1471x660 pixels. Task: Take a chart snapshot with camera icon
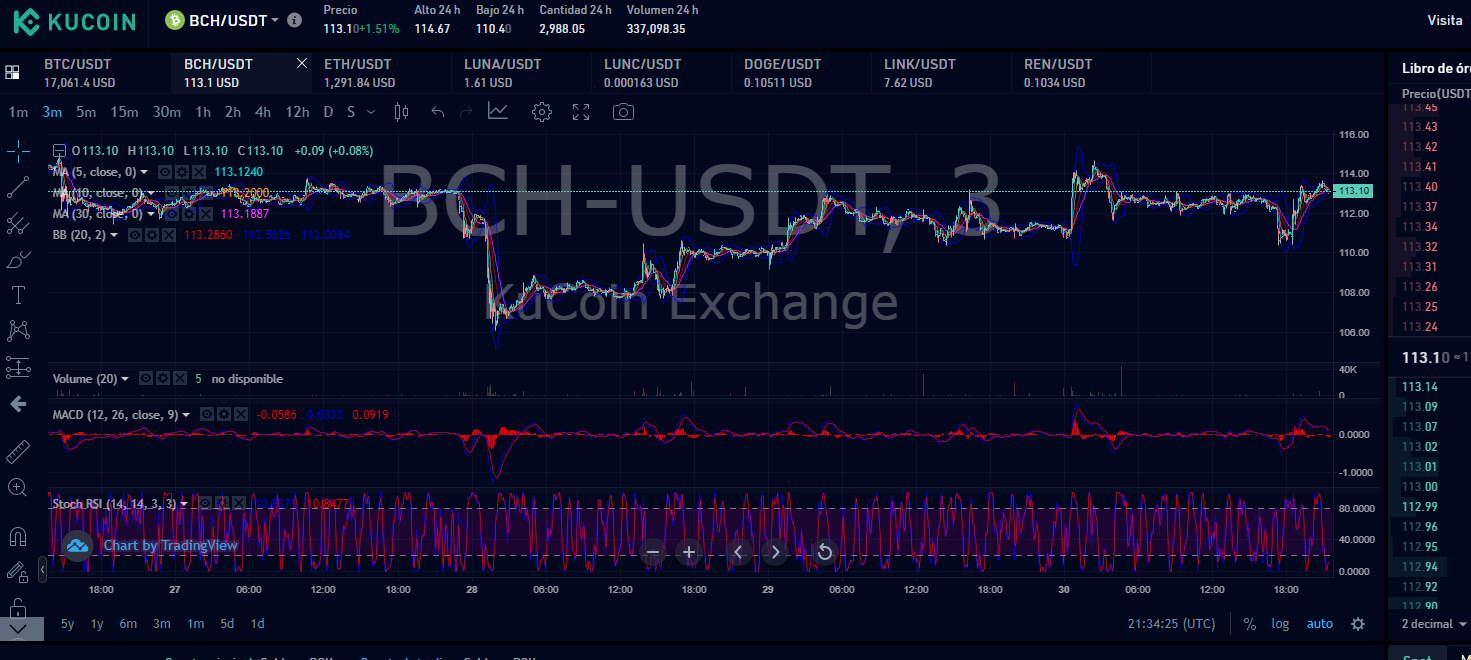(623, 112)
